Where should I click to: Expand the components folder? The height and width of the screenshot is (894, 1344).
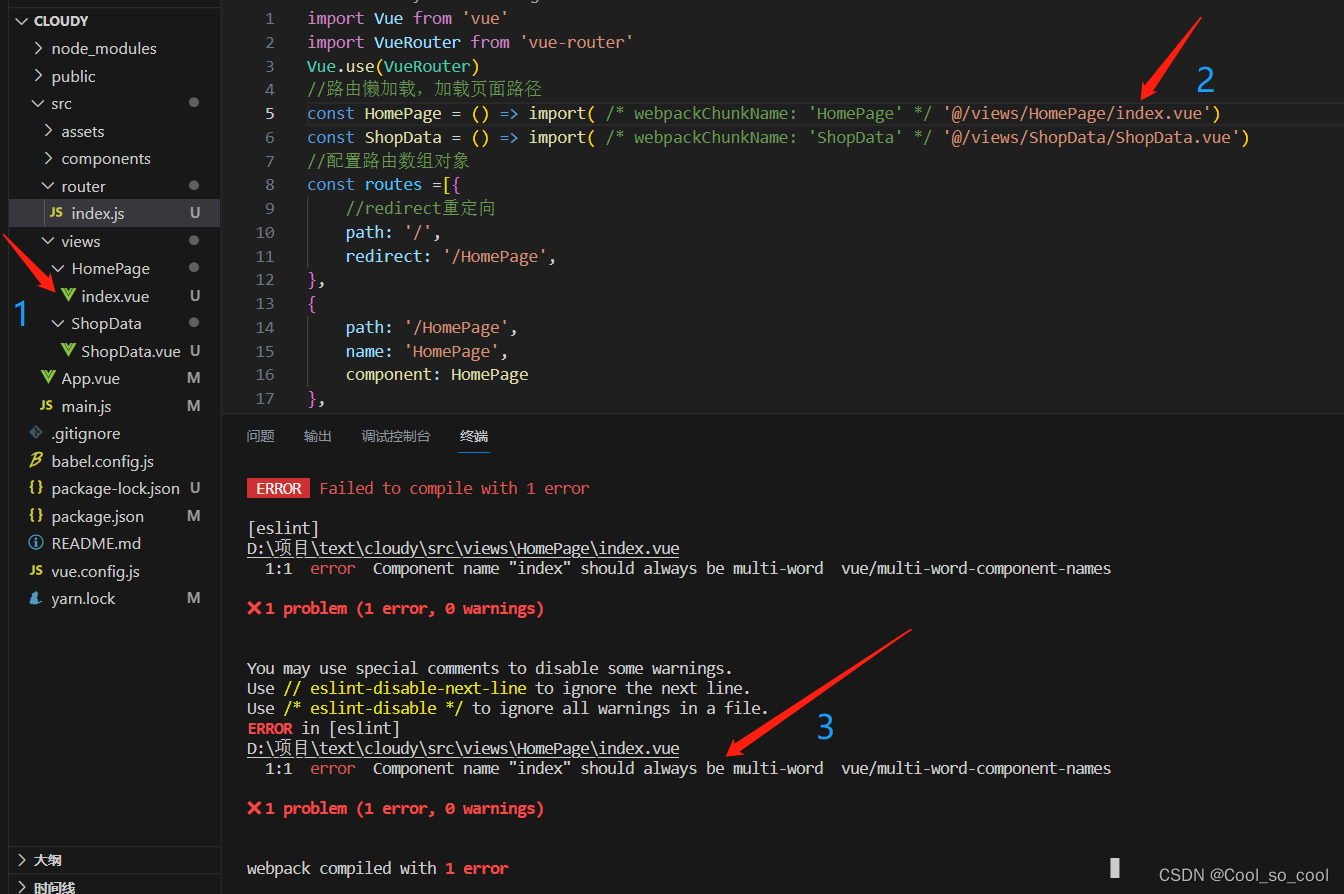pyautogui.click(x=49, y=158)
